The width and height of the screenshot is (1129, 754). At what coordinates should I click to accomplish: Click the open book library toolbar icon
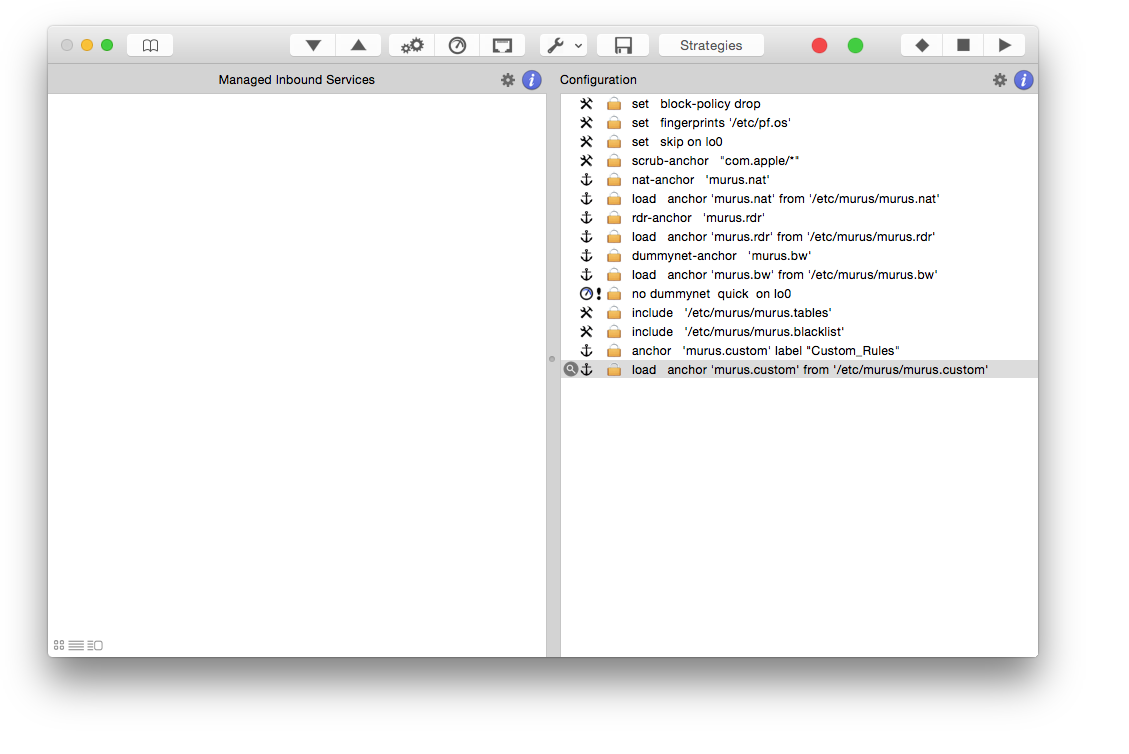pyautogui.click(x=150, y=45)
